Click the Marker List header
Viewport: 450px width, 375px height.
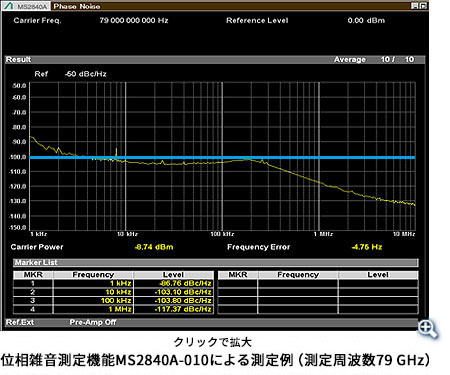215,263
